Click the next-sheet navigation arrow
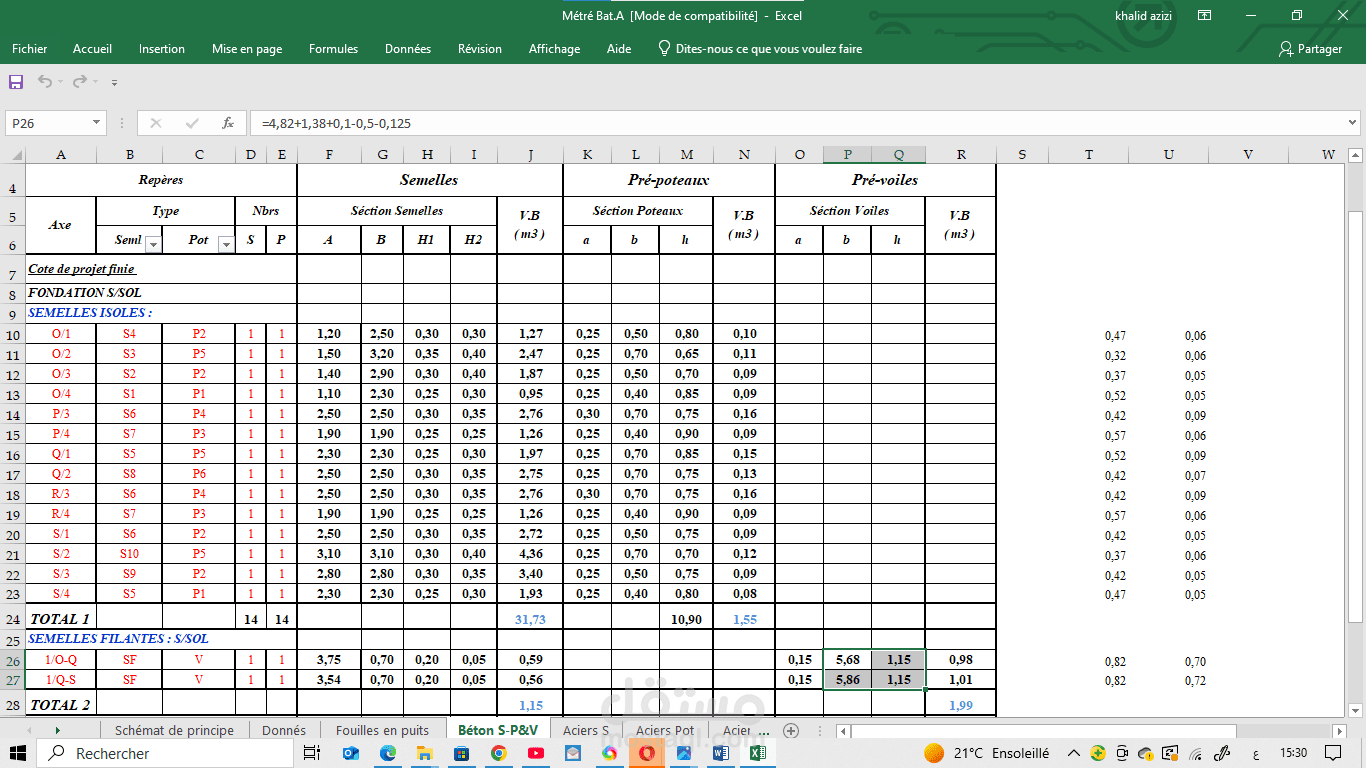This screenshot has width=1366, height=768. tap(57, 730)
